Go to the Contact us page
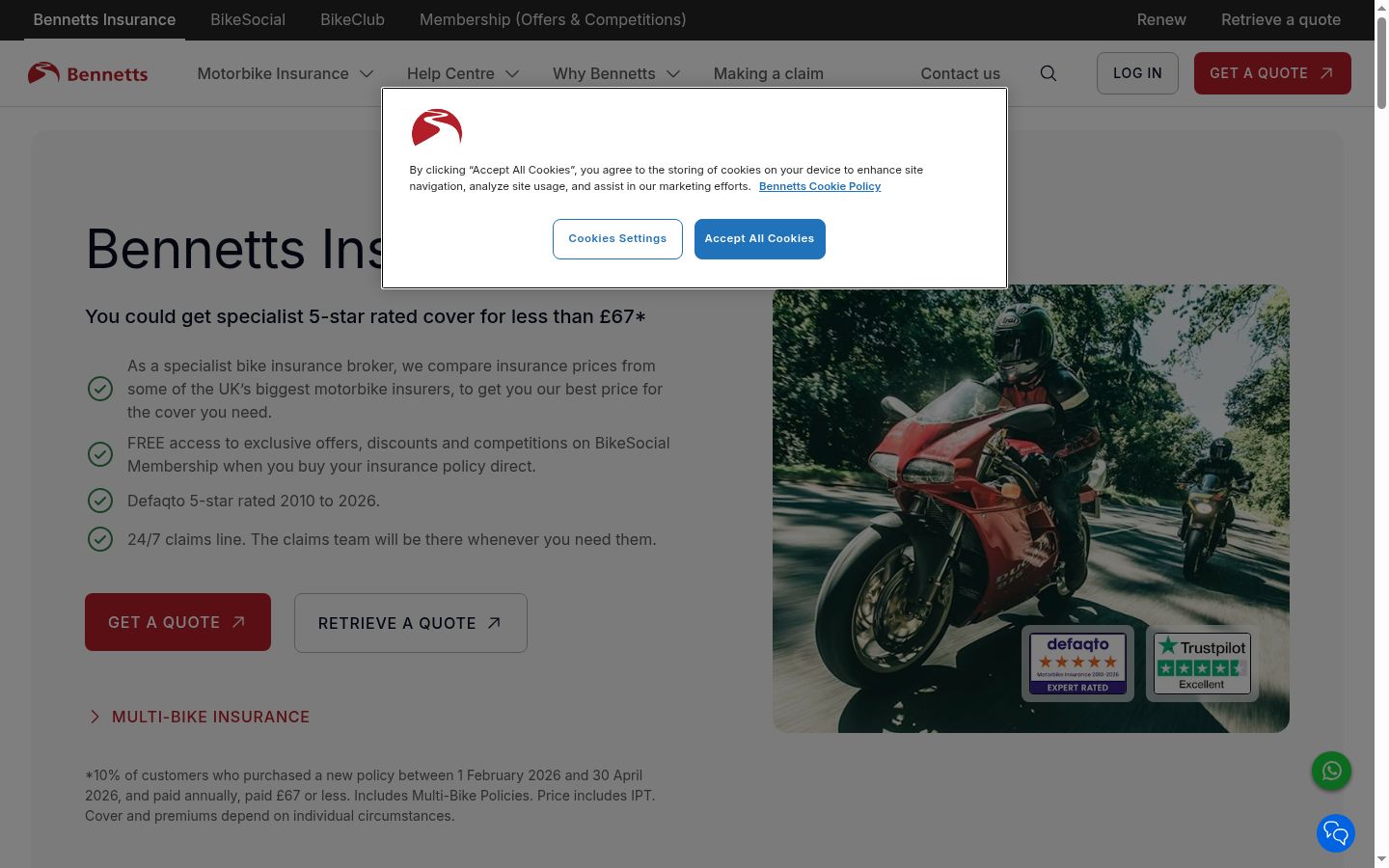Viewport: 1389px width, 868px height. coord(961,73)
